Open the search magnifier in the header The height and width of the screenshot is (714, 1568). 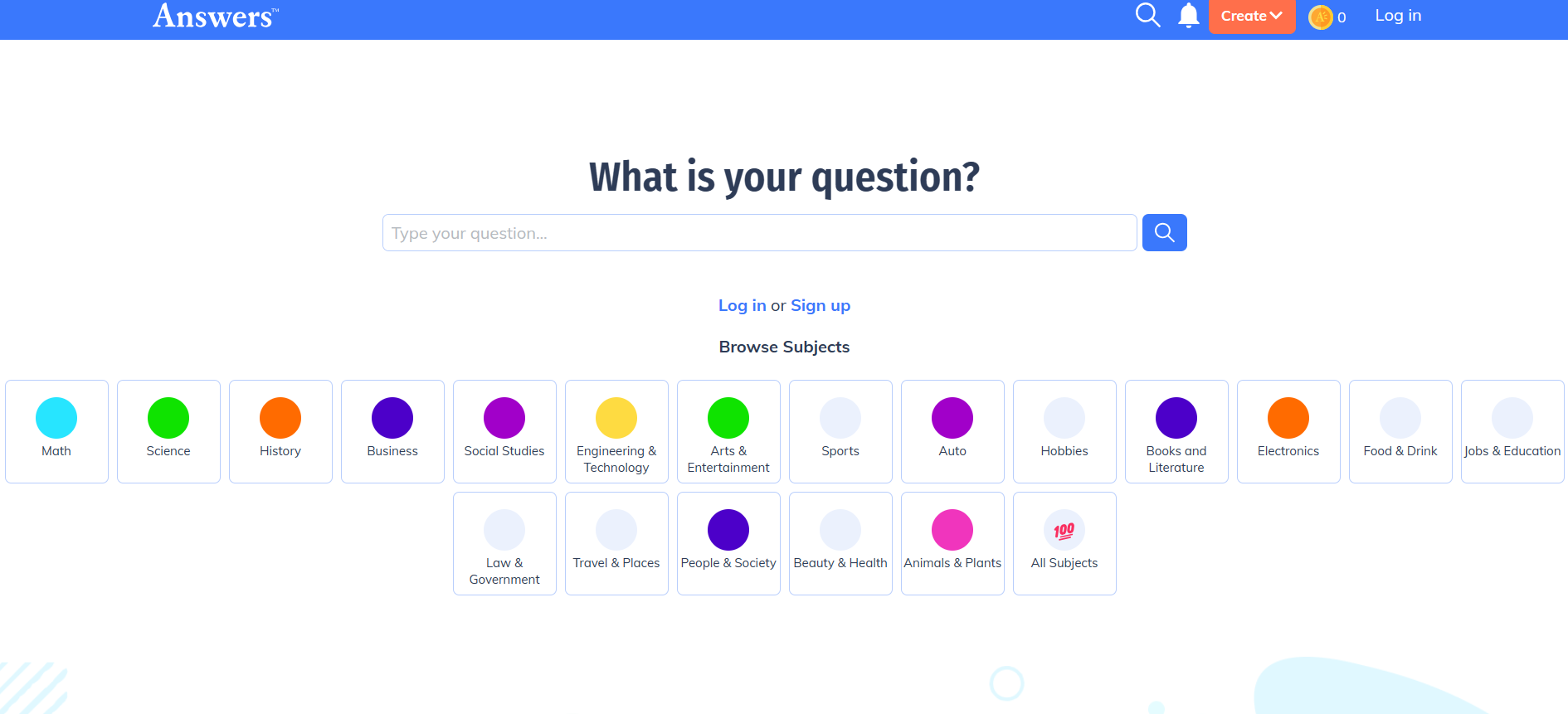(1147, 15)
